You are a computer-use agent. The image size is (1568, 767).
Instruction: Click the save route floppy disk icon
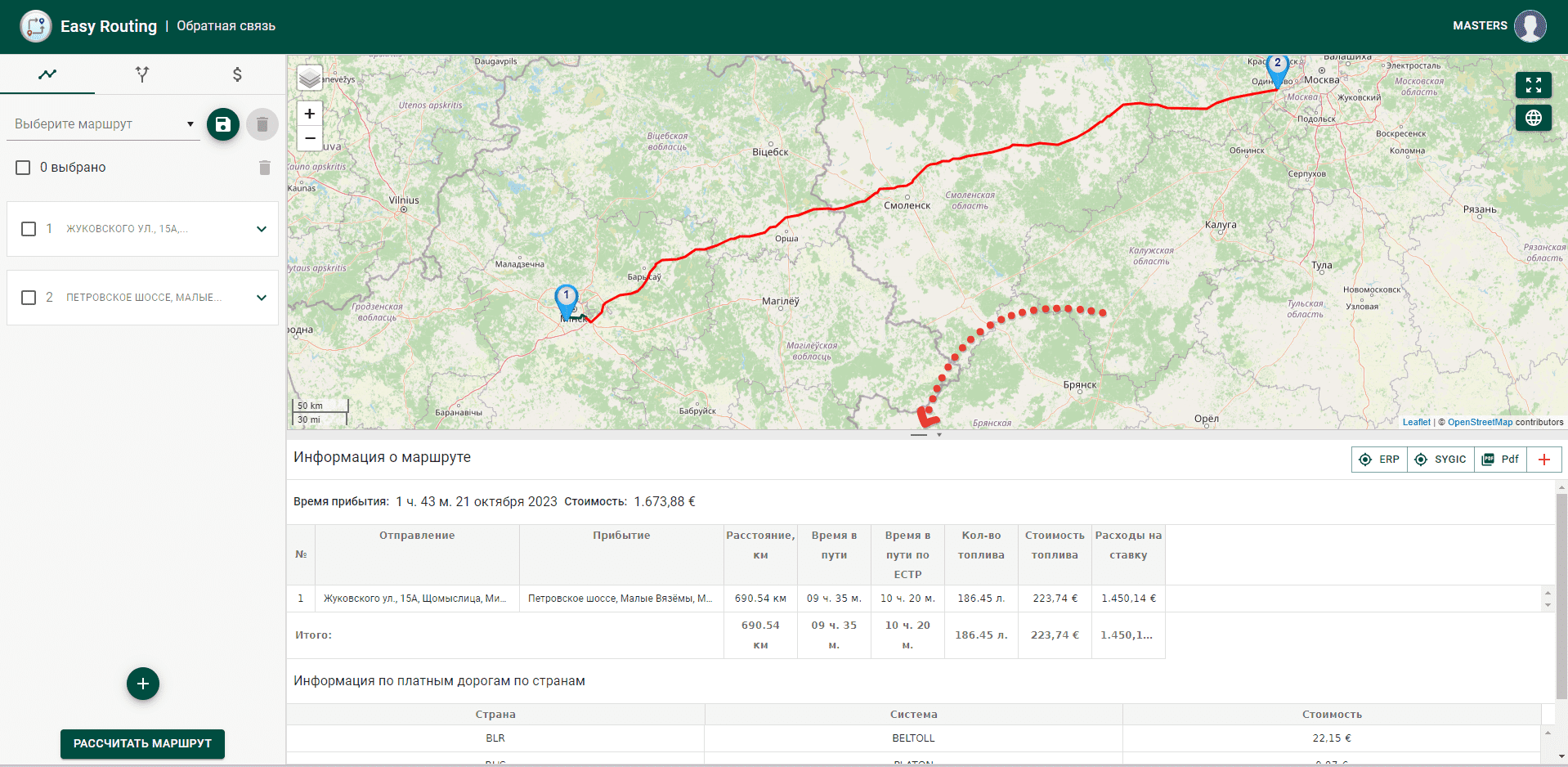point(222,124)
